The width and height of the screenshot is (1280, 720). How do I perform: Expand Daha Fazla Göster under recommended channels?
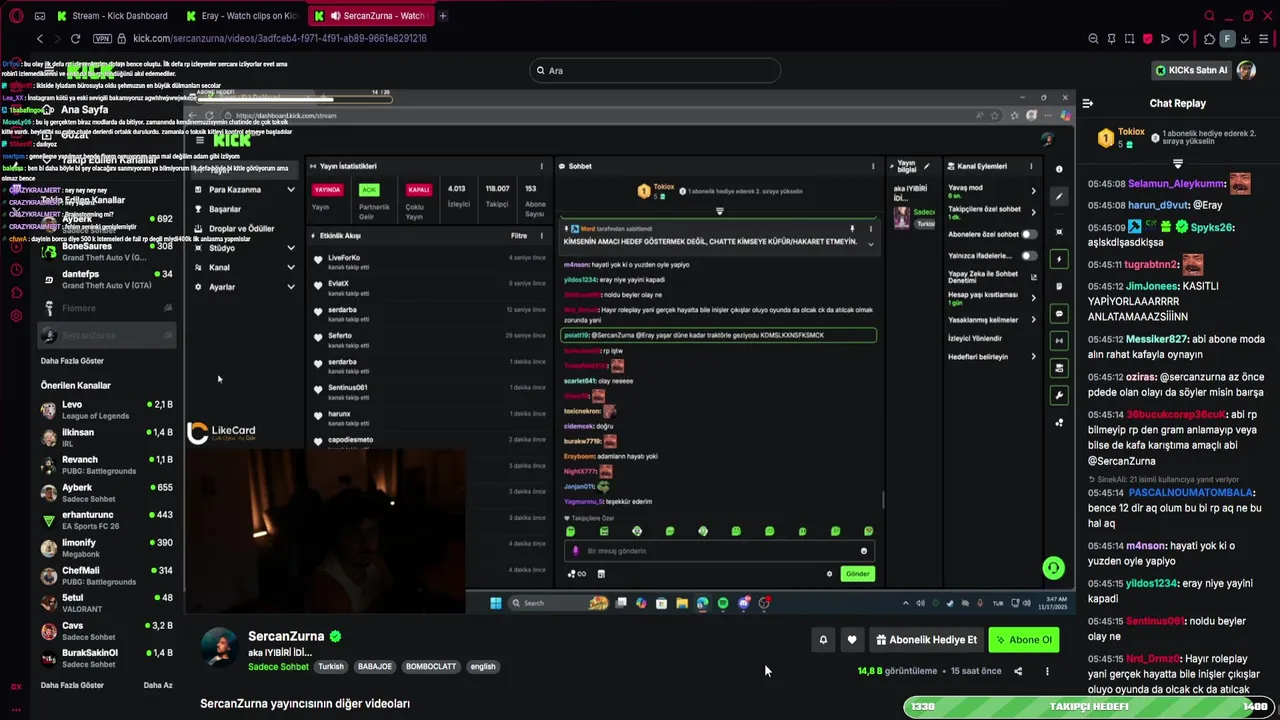pyautogui.click(x=72, y=685)
